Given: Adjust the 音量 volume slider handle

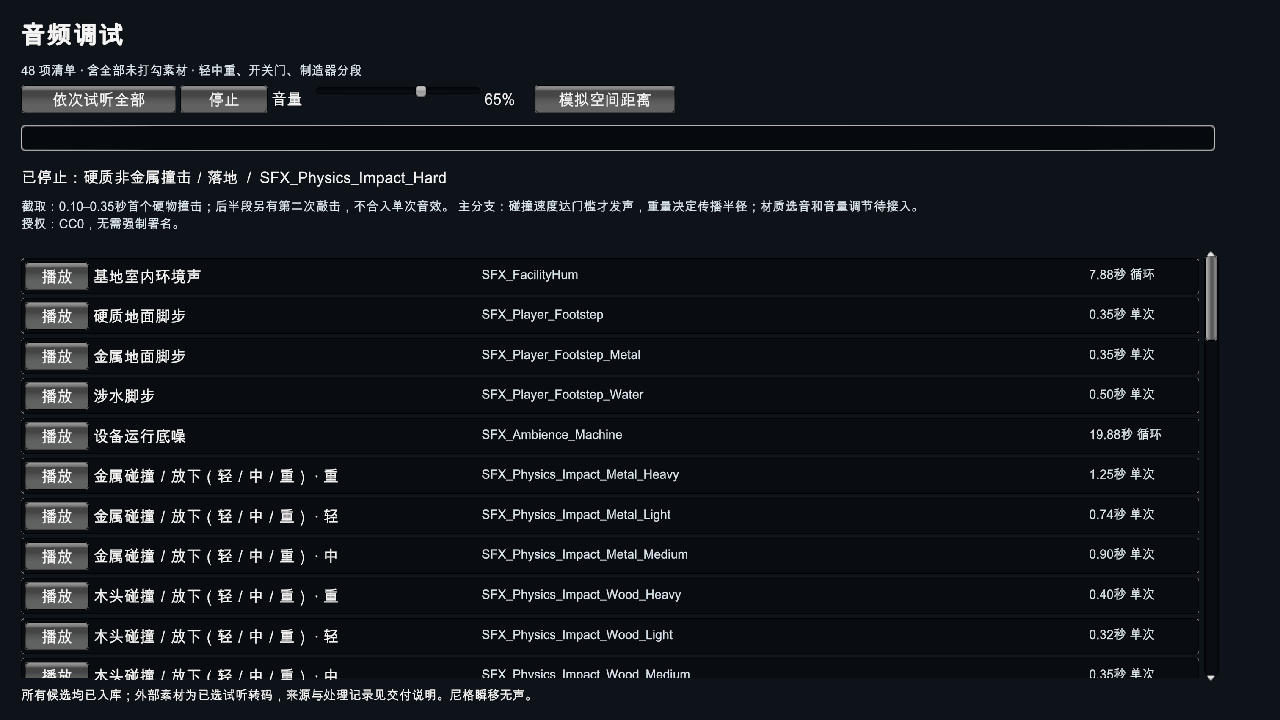Looking at the screenshot, I should click(421, 91).
